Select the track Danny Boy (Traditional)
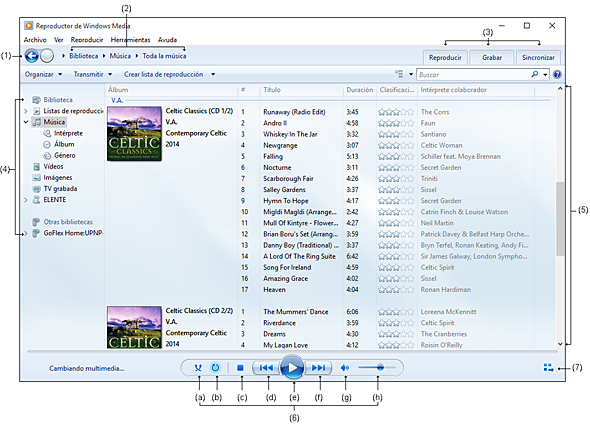Screen dimensions: 590x424 [301, 245]
